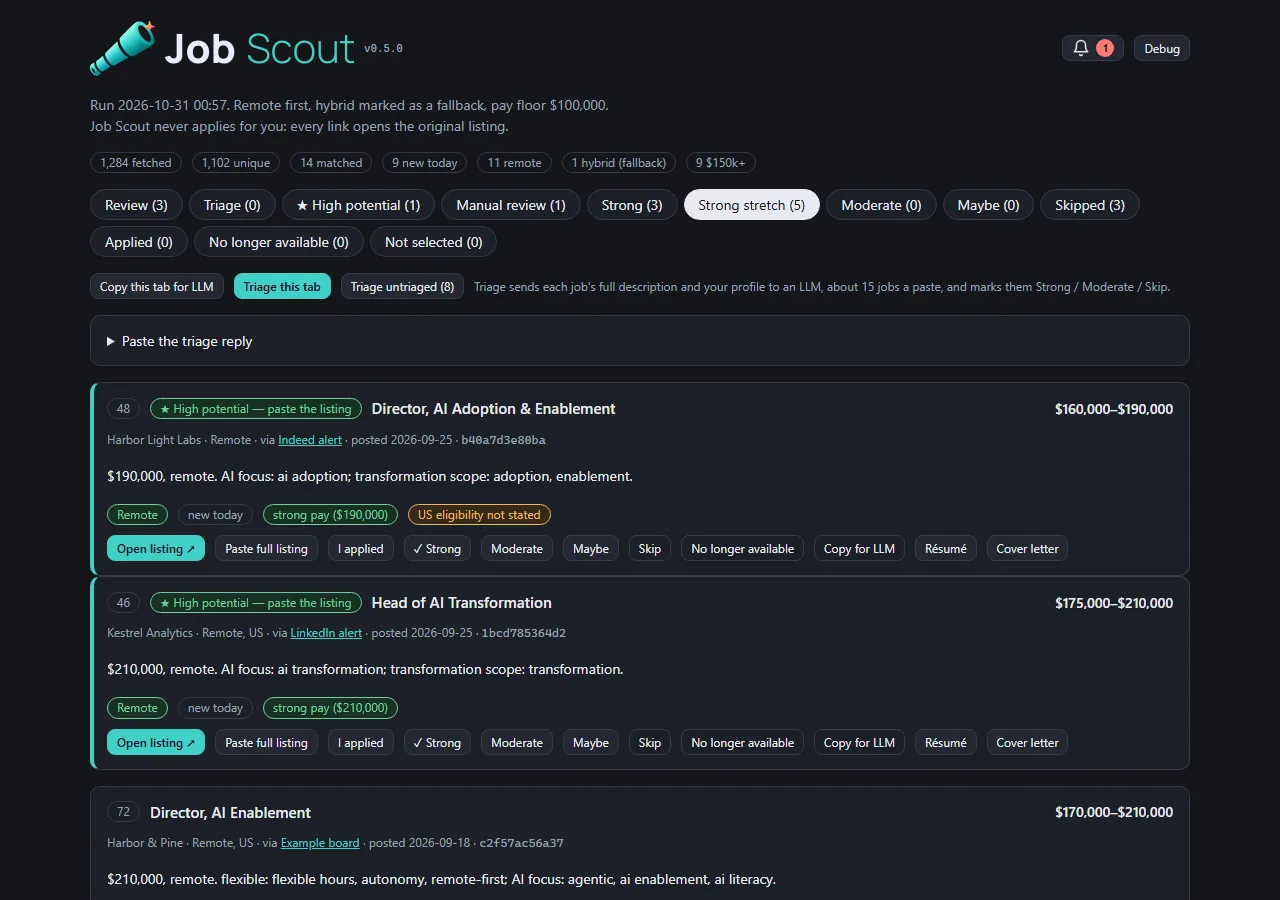Click the Triage this tab button

click(282, 287)
